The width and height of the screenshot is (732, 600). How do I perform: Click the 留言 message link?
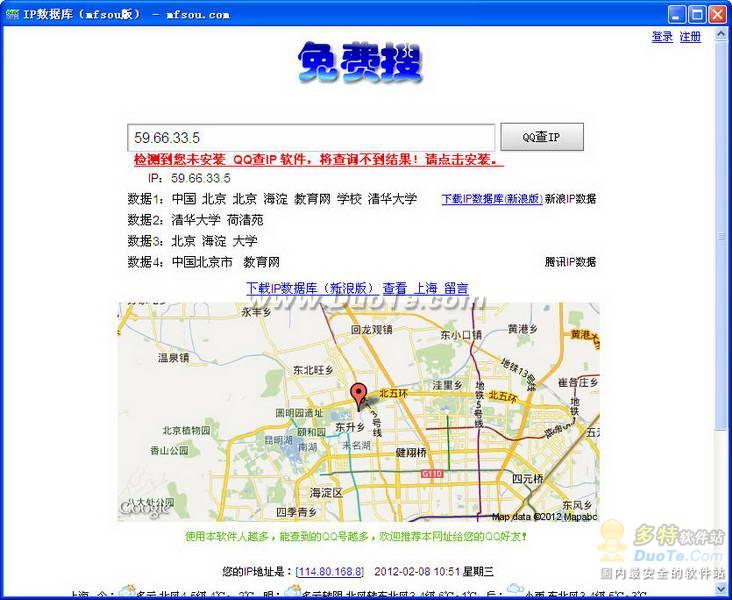(456, 288)
